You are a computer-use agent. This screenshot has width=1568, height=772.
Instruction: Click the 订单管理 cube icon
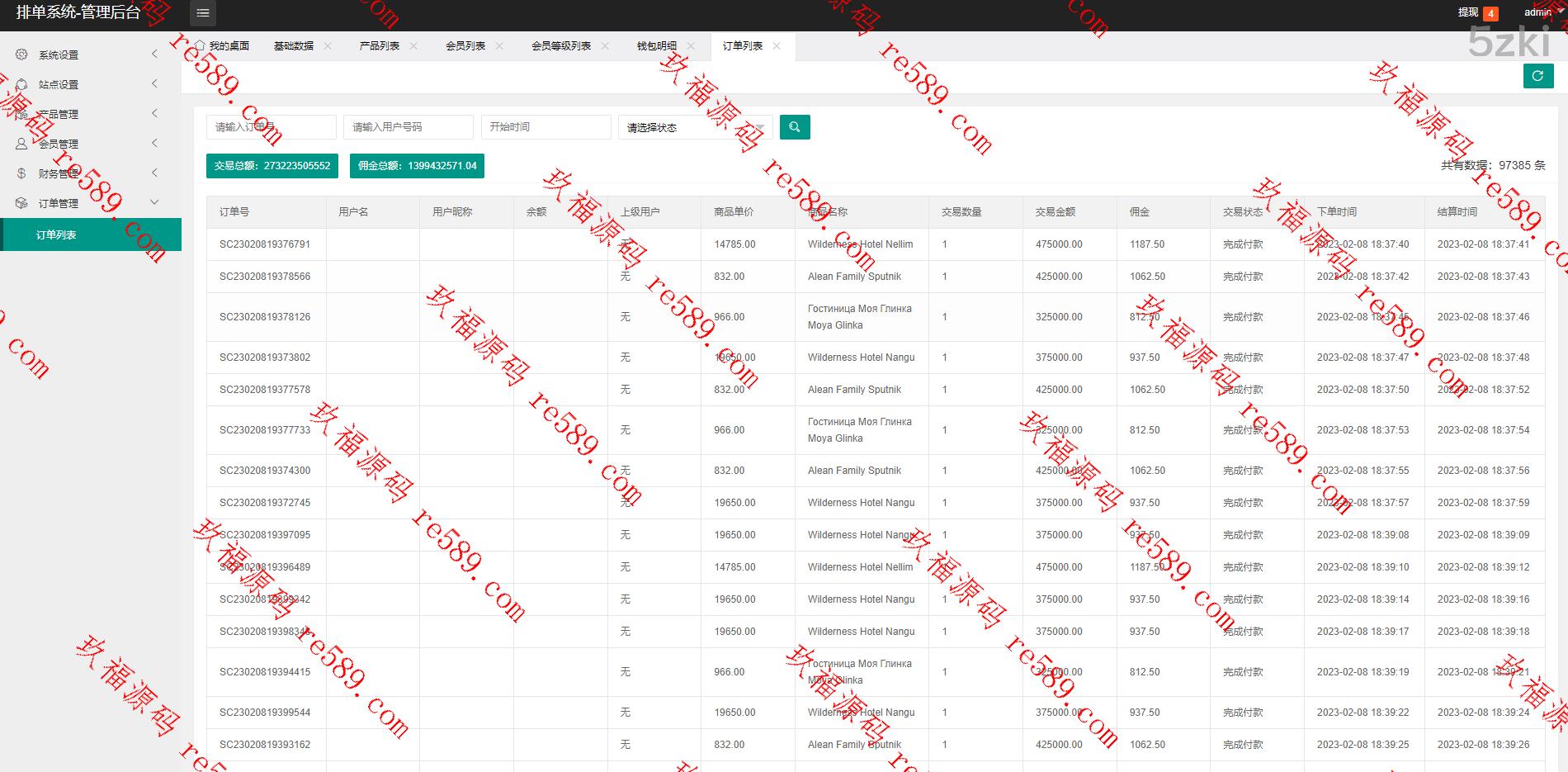click(21, 203)
